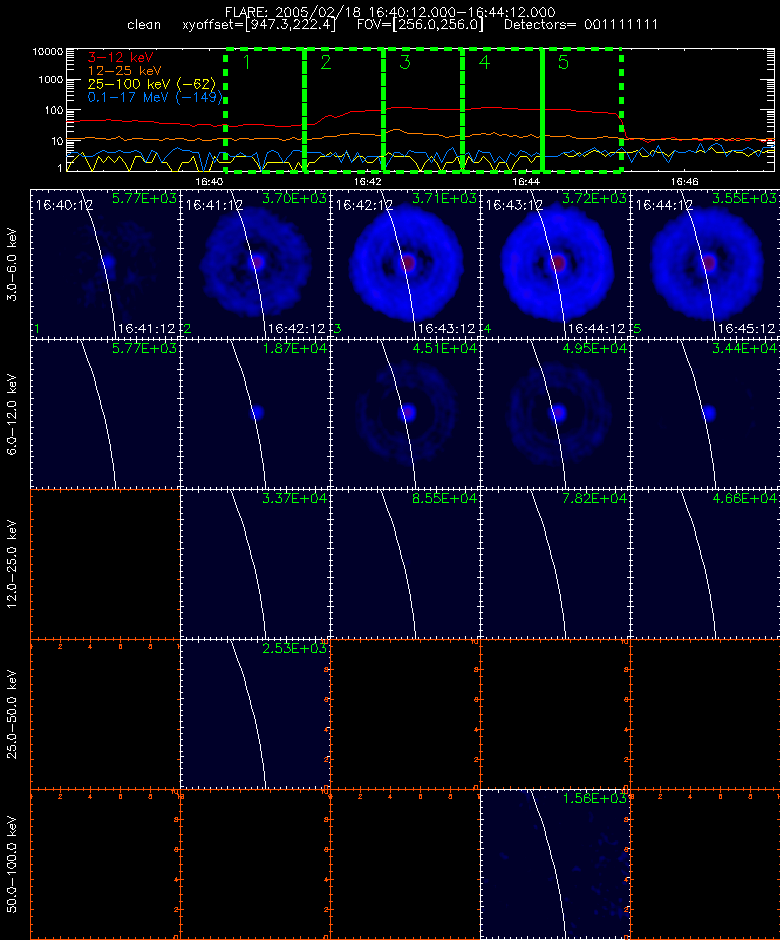Click the '12.0-25.0 keV' row label
780x940 pixels.
tap(12, 564)
